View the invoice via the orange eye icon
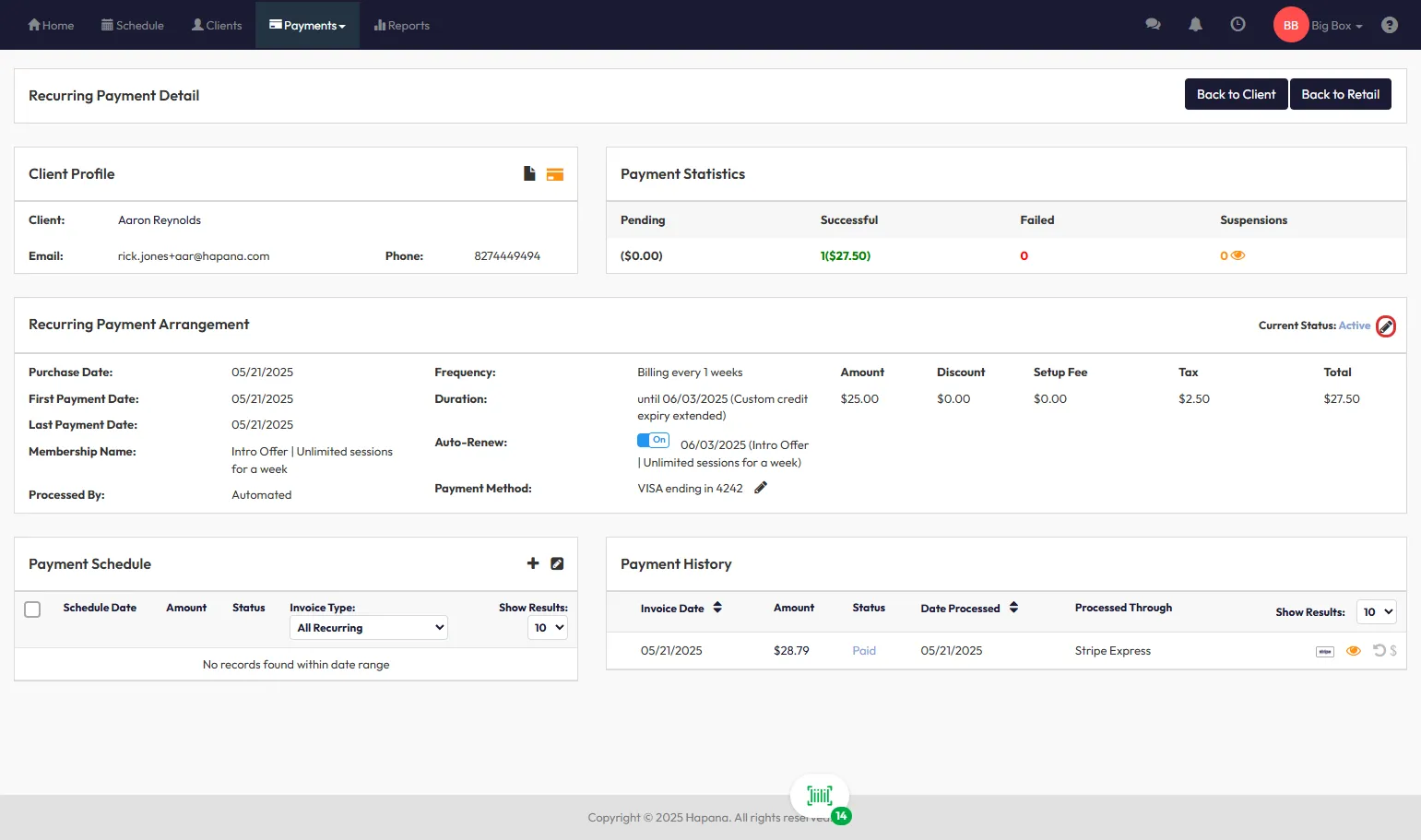The height and width of the screenshot is (840, 1421). pyautogui.click(x=1353, y=651)
